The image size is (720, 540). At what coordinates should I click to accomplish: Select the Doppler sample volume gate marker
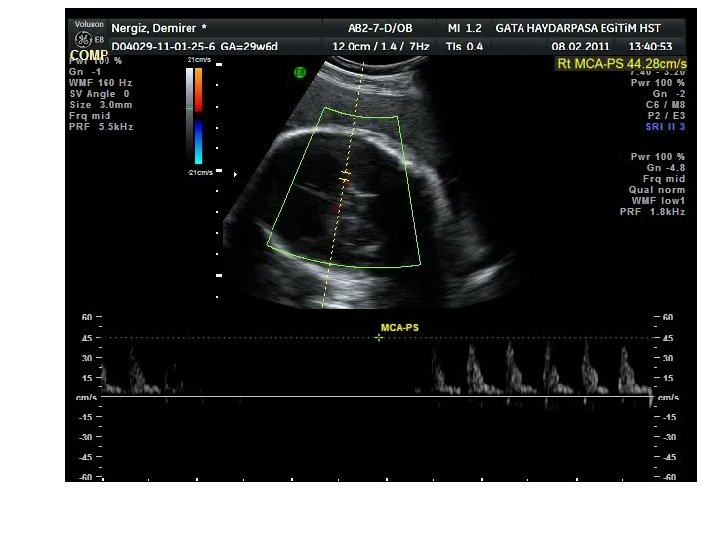[x=345, y=176]
